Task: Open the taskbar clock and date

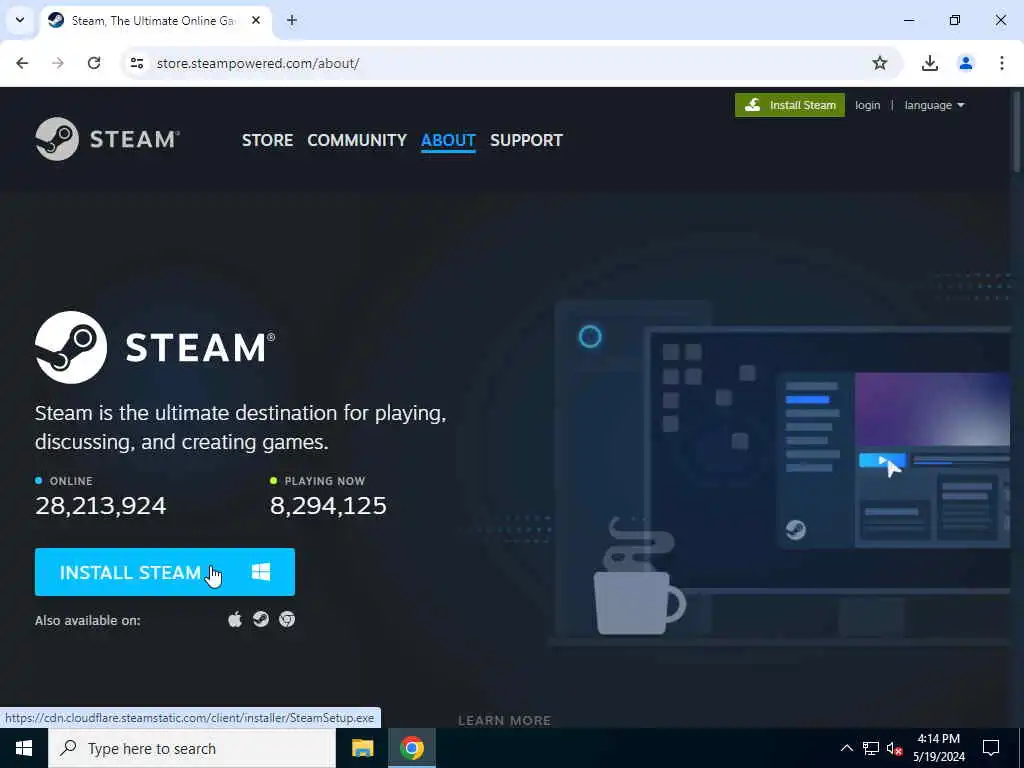Action: click(938, 748)
